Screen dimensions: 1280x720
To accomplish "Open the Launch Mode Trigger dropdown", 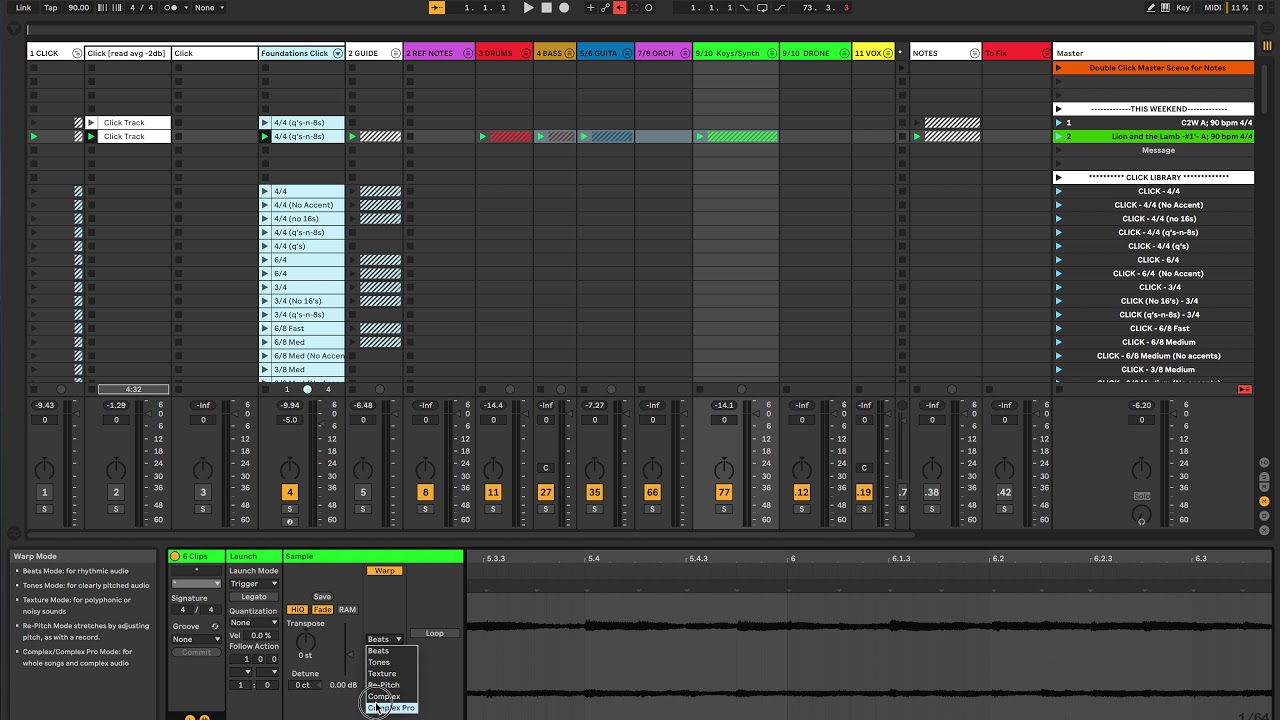I will coord(254,583).
